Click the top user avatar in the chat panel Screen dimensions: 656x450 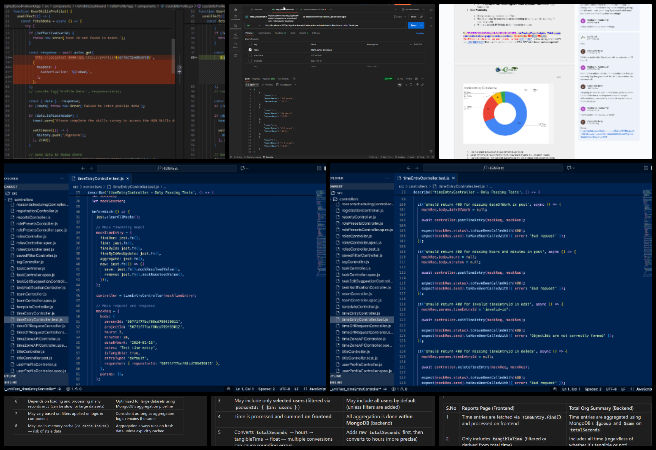pyautogui.click(x=584, y=20)
